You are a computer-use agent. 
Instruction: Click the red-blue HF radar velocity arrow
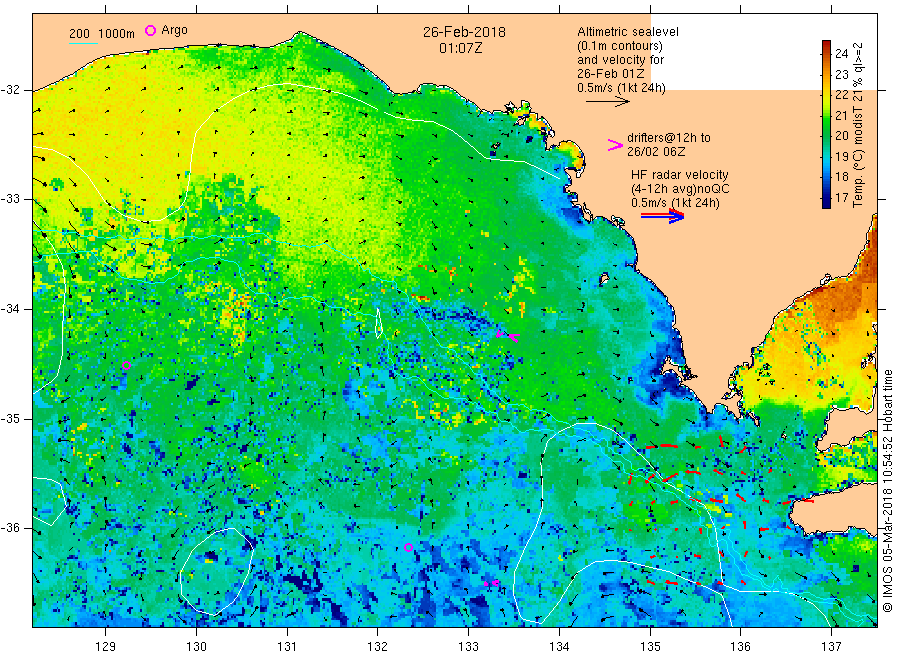pyautogui.click(x=662, y=215)
